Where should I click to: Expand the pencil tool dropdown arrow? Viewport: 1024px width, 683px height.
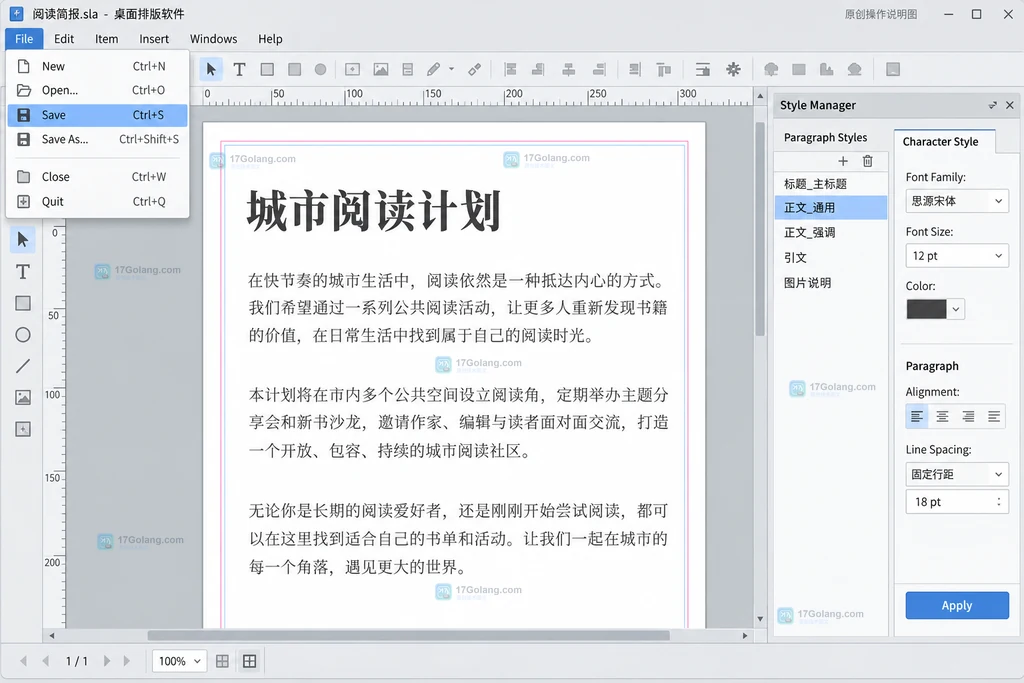[451, 69]
